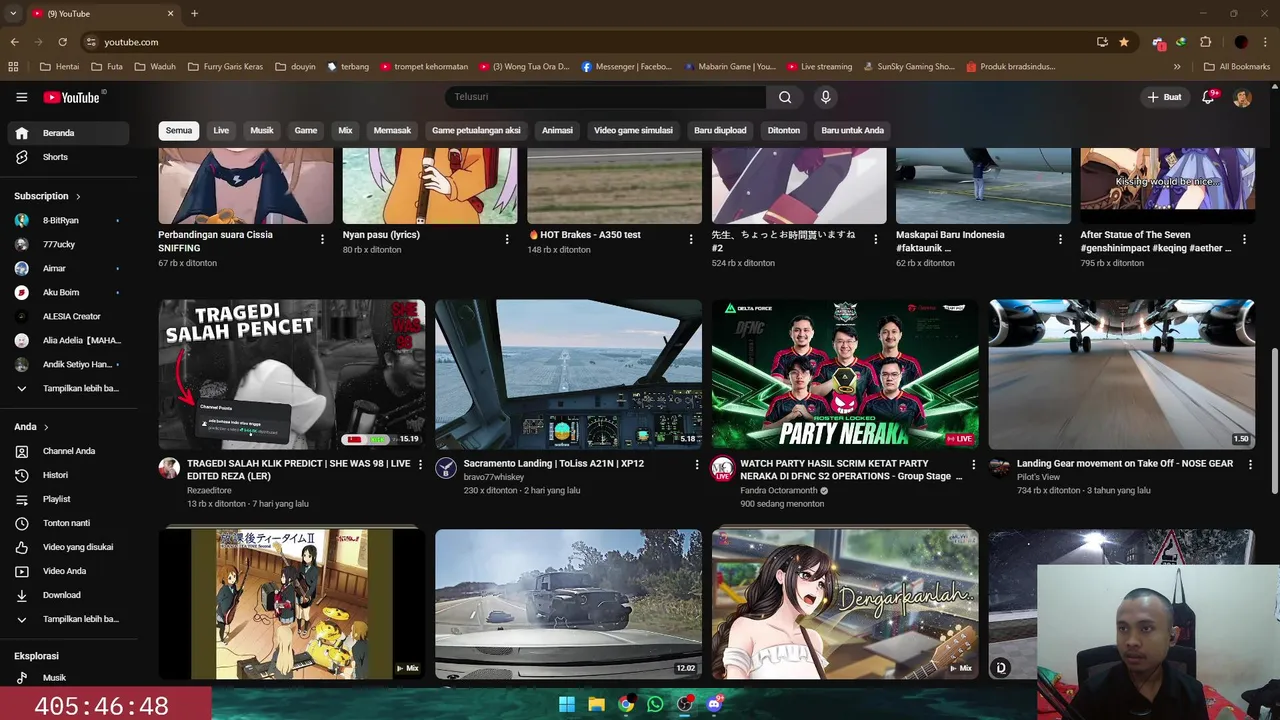Image resolution: width=1280 pixels, height=720 pixels.
Task: Click the Buat create button
Action: click(x=1164, y=97)
